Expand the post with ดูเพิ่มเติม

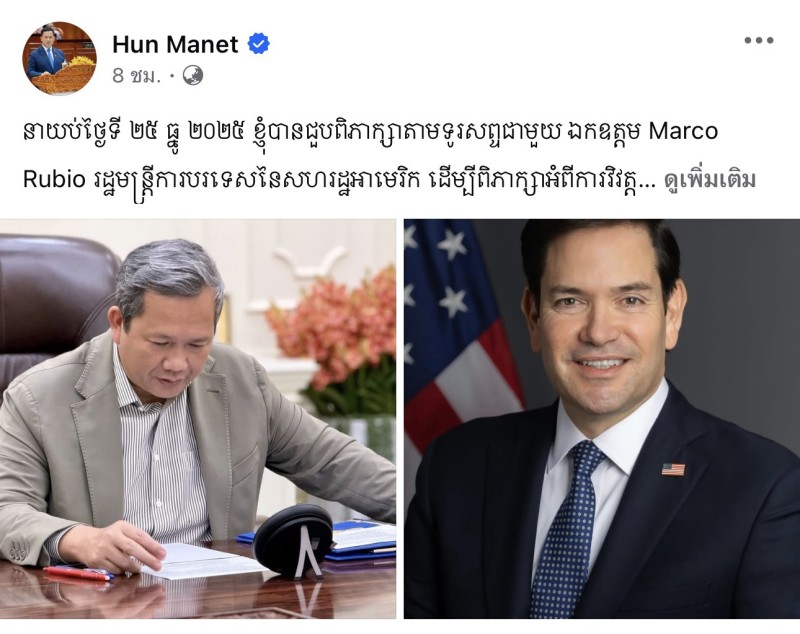pyautogui.click(x=710, y=180)
